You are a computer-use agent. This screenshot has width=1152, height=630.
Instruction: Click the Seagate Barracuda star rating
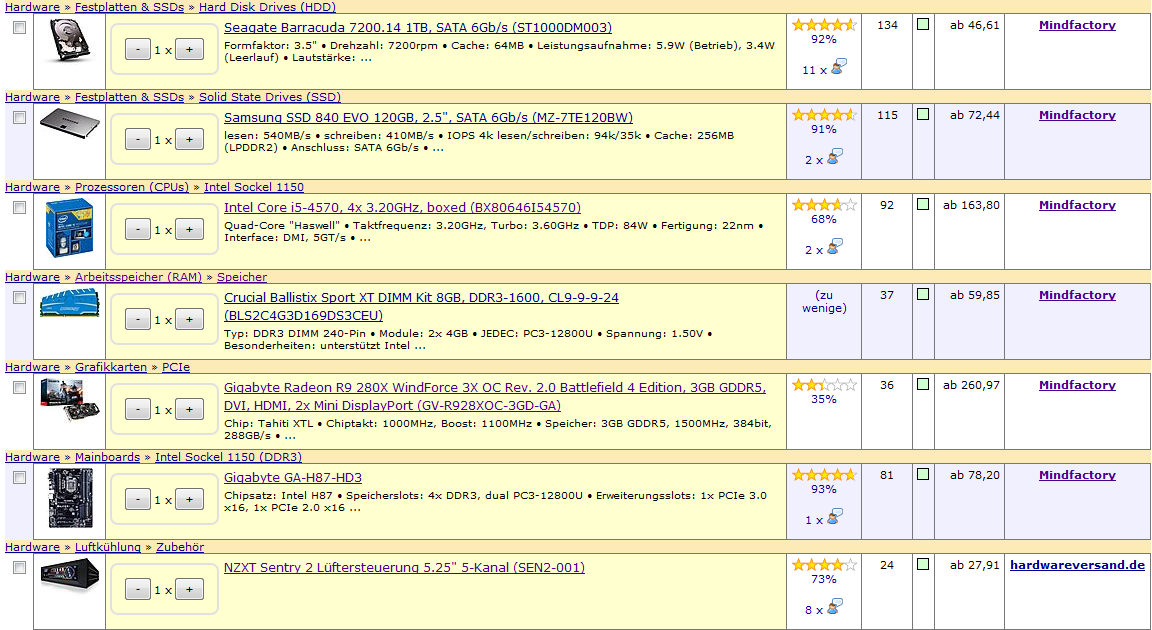824,25
